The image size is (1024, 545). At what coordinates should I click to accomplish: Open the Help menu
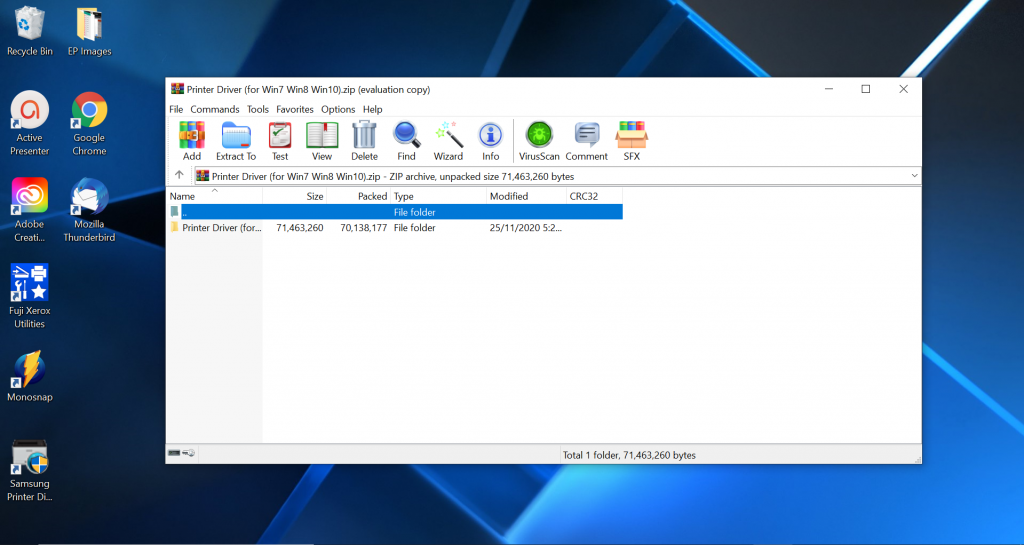(x=373, y=109)
